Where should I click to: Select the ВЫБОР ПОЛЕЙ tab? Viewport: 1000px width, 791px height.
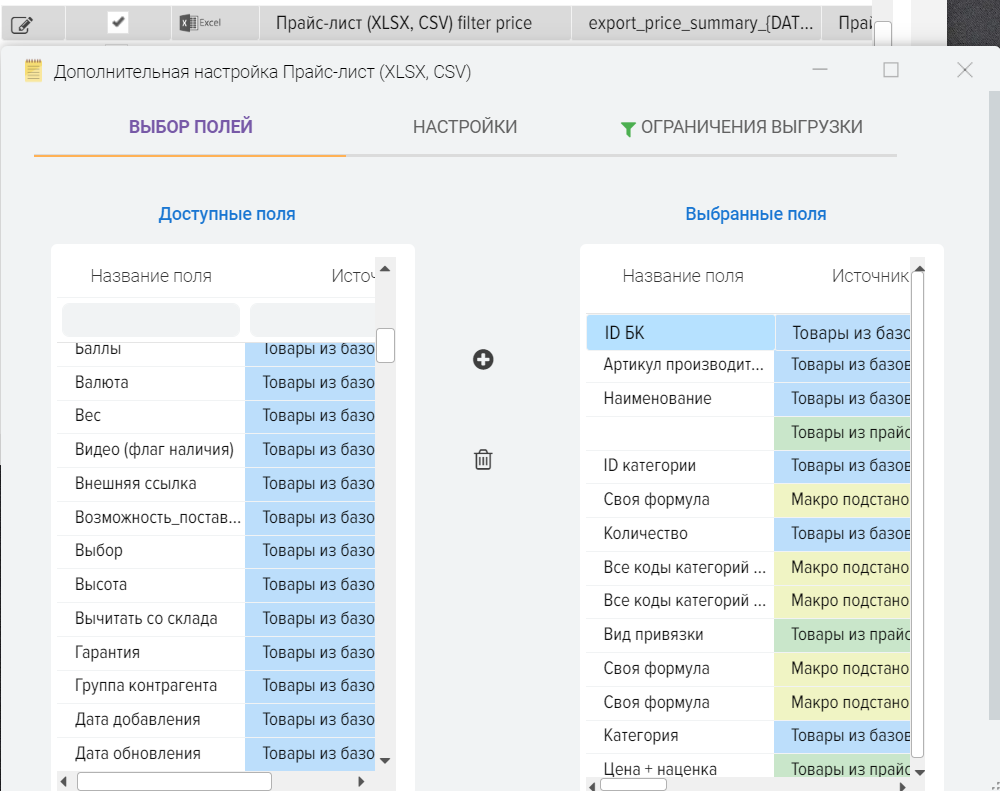click(x=190, y=127)
